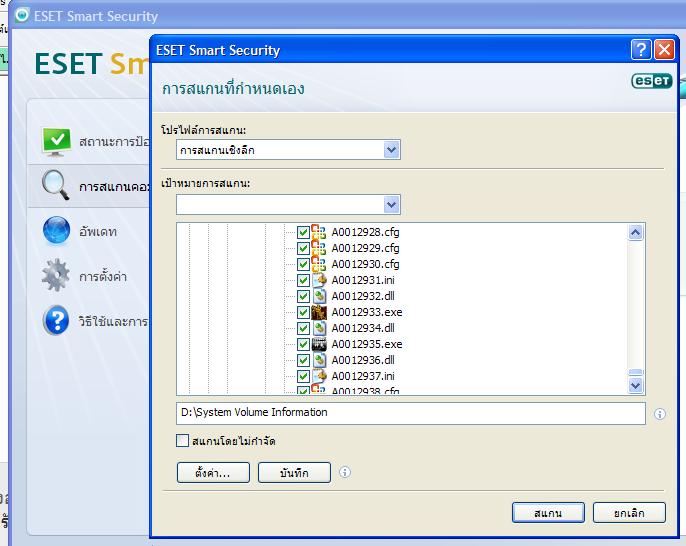Click the file tree scroll up arrow

(x=635, y=232)
